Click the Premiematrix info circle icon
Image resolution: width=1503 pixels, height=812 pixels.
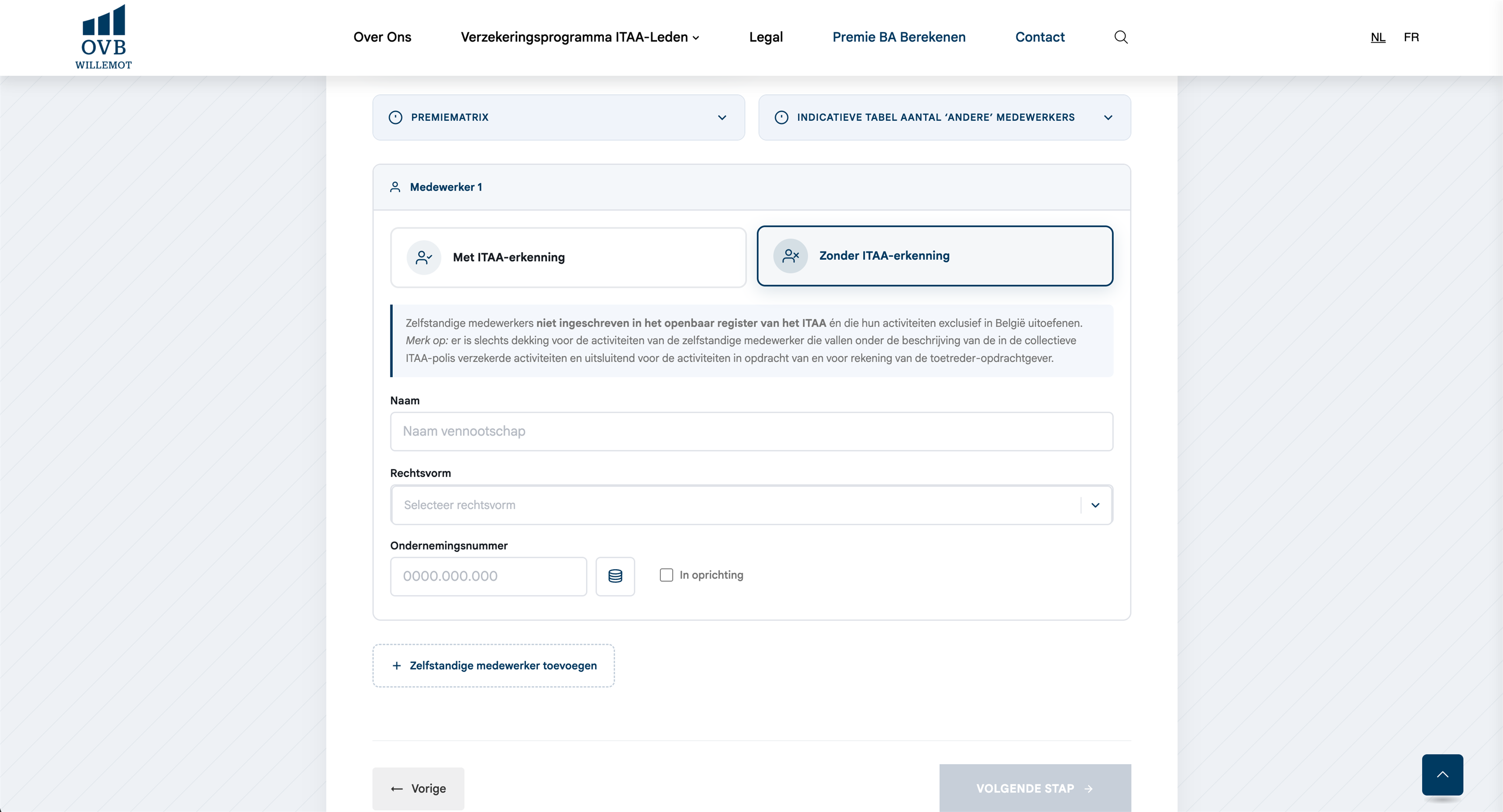pos(395,117)
